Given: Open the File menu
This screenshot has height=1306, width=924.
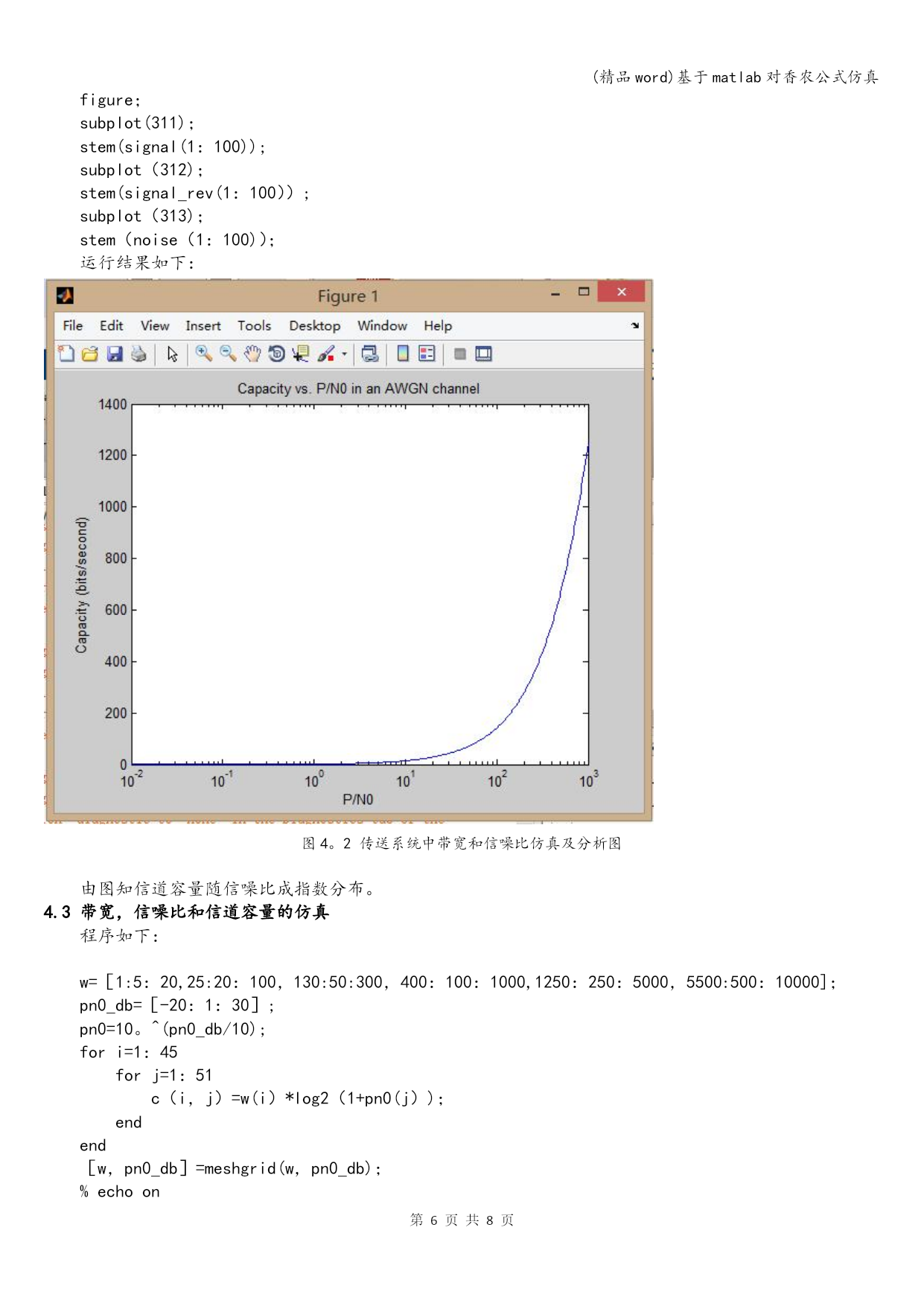Looking at the screenshot, I should pos(73,326).
